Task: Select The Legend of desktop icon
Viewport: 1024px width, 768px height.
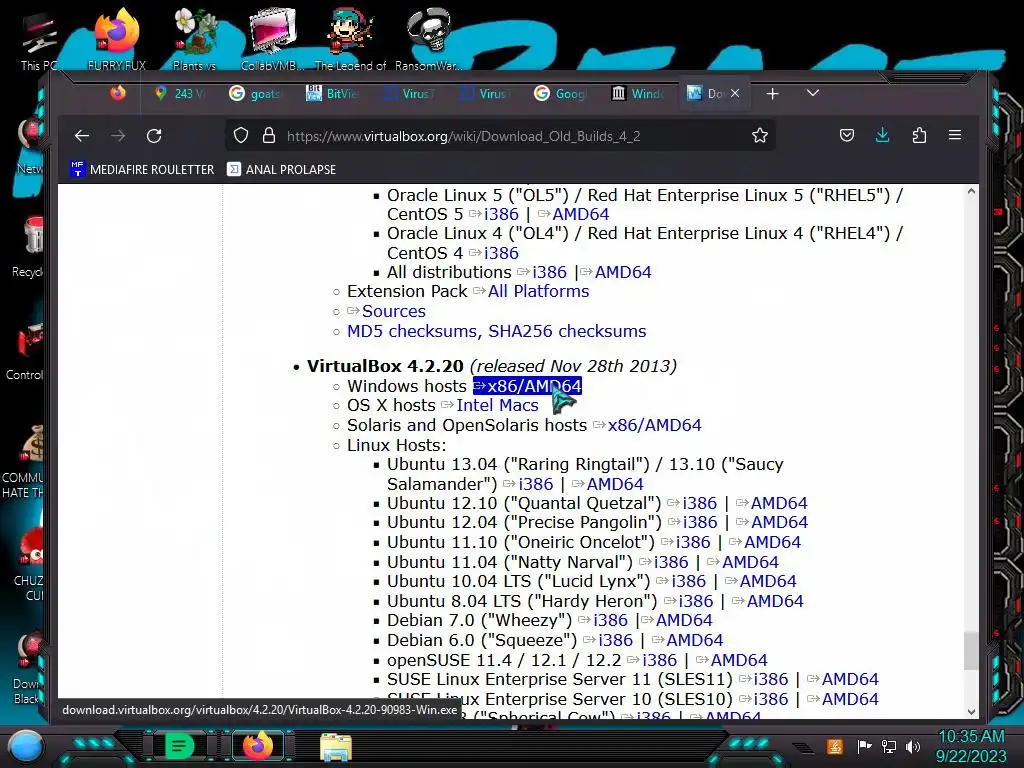Action: [x=351, y=39]
